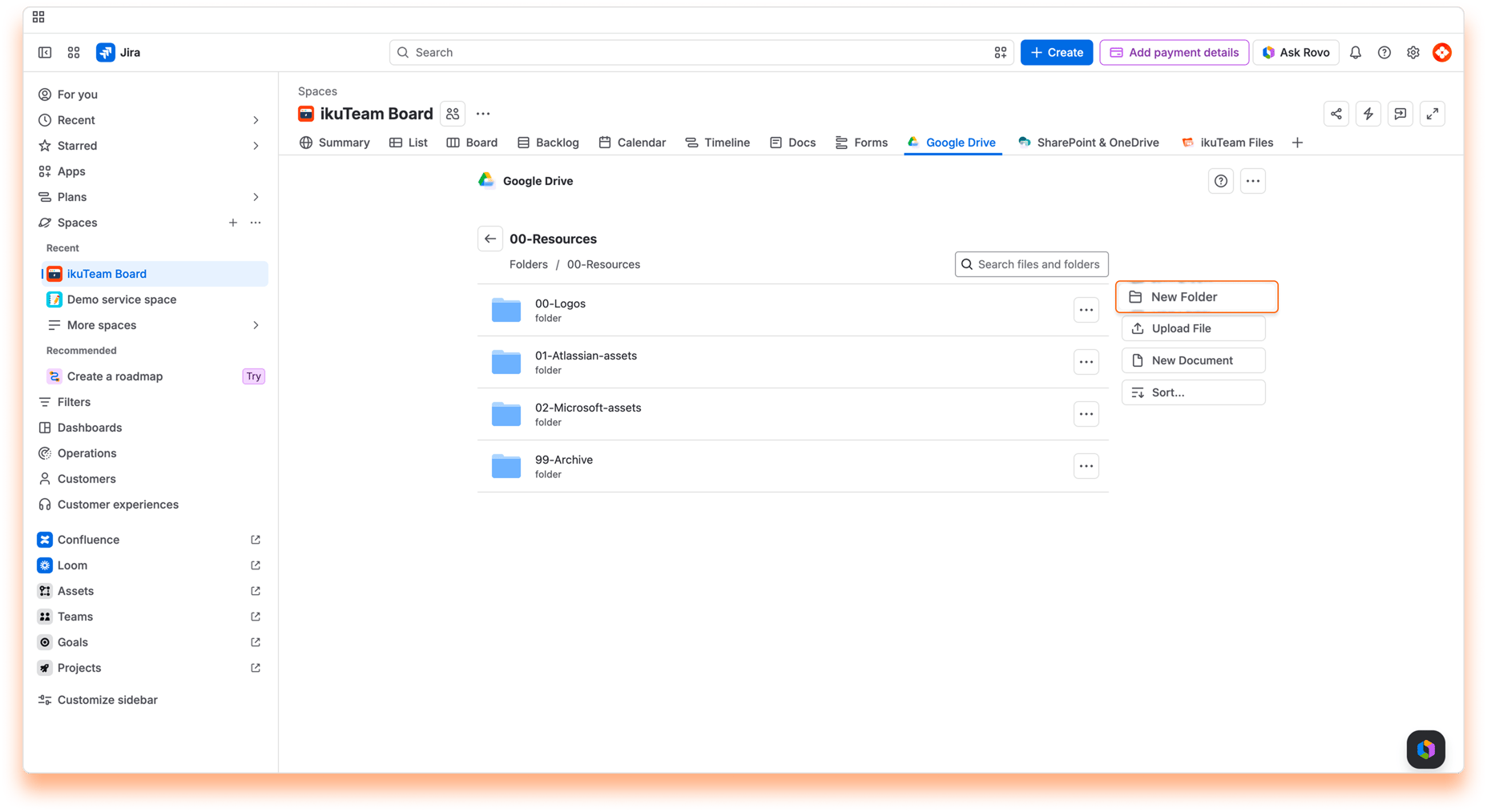The image size is (1487, 812).
Task: Open the Sort... options
Action: pos(1194,392)
